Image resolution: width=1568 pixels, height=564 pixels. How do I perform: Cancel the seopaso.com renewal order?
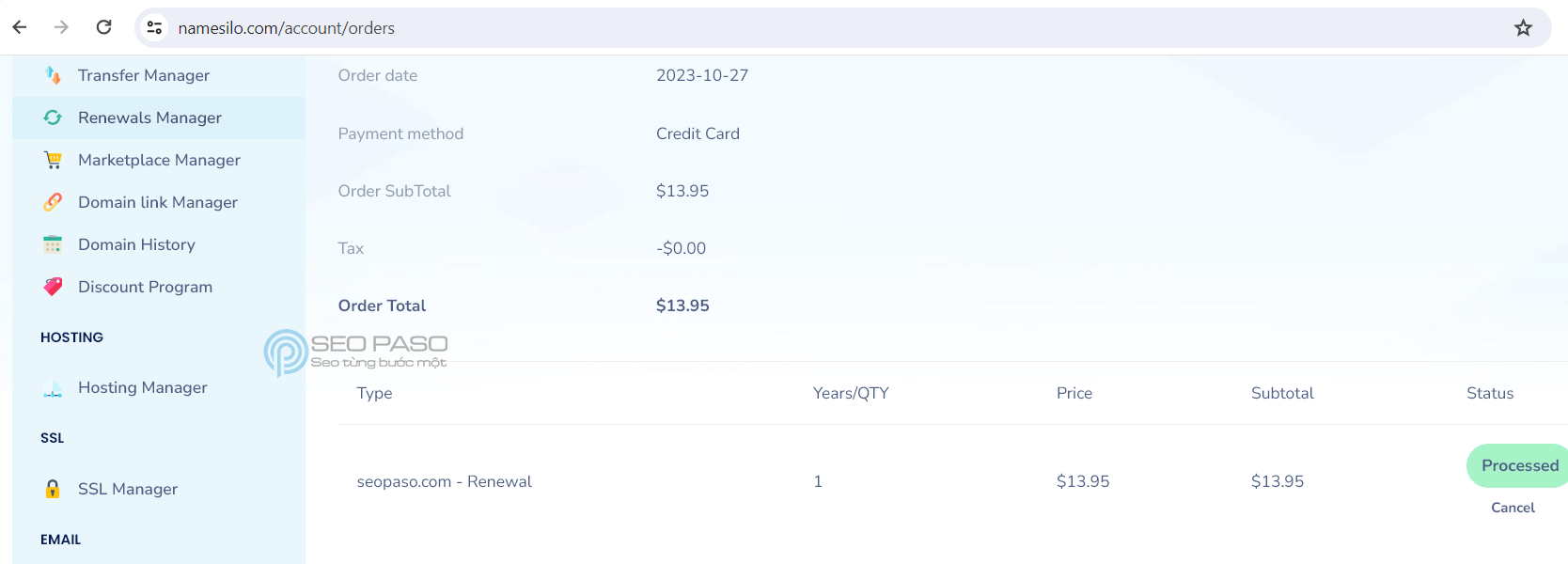1513,508
